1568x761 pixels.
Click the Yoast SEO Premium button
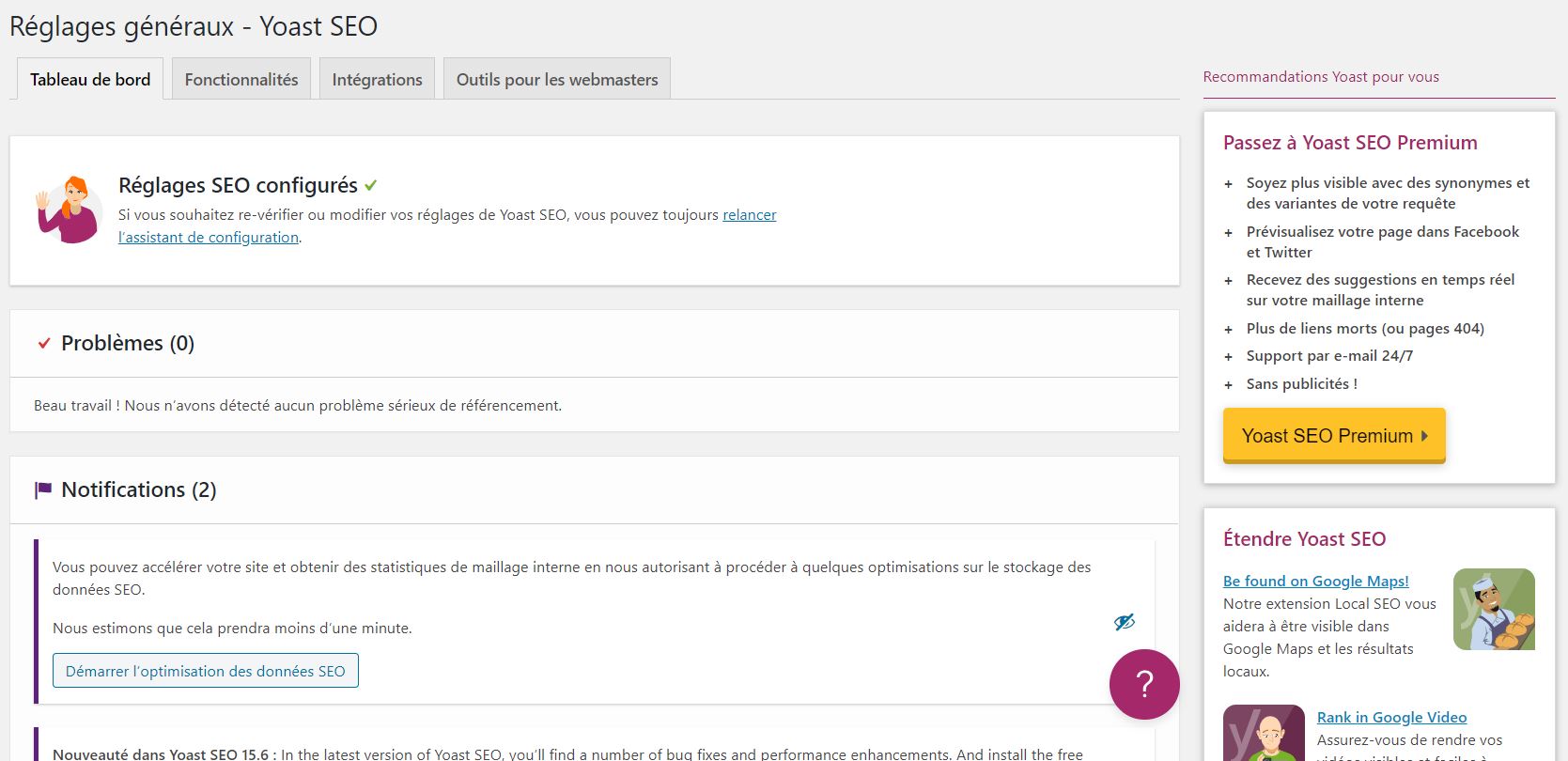[x=1334, y=435]
